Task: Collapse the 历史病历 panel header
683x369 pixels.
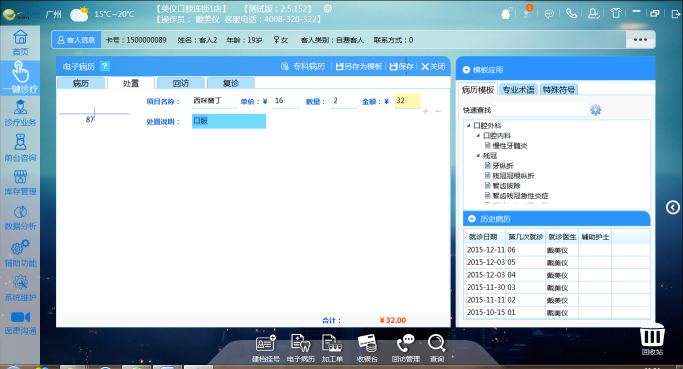Action: pos(471,219)
